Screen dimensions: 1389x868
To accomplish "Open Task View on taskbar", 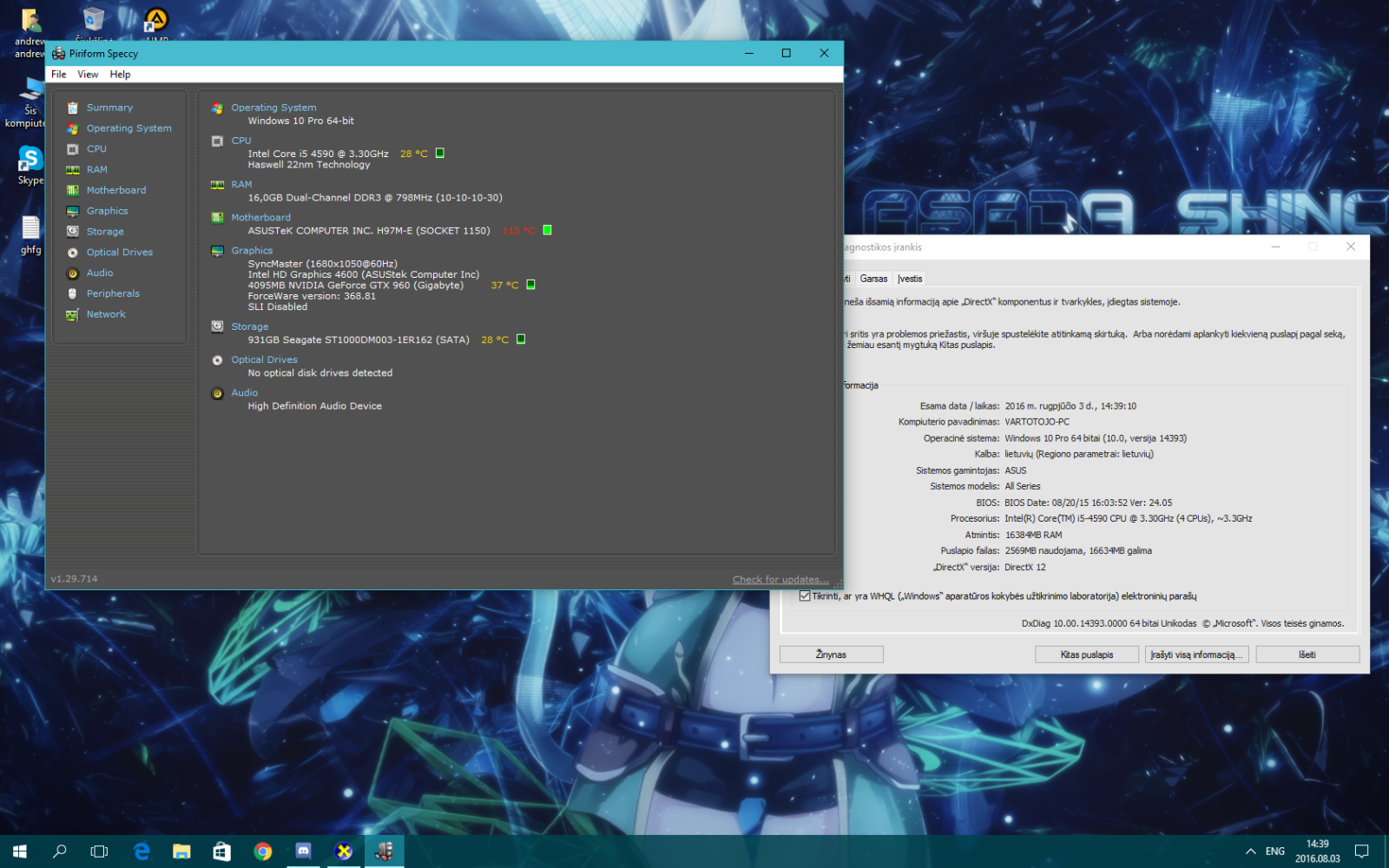I will pyautogui.click(x=100, y=852).
